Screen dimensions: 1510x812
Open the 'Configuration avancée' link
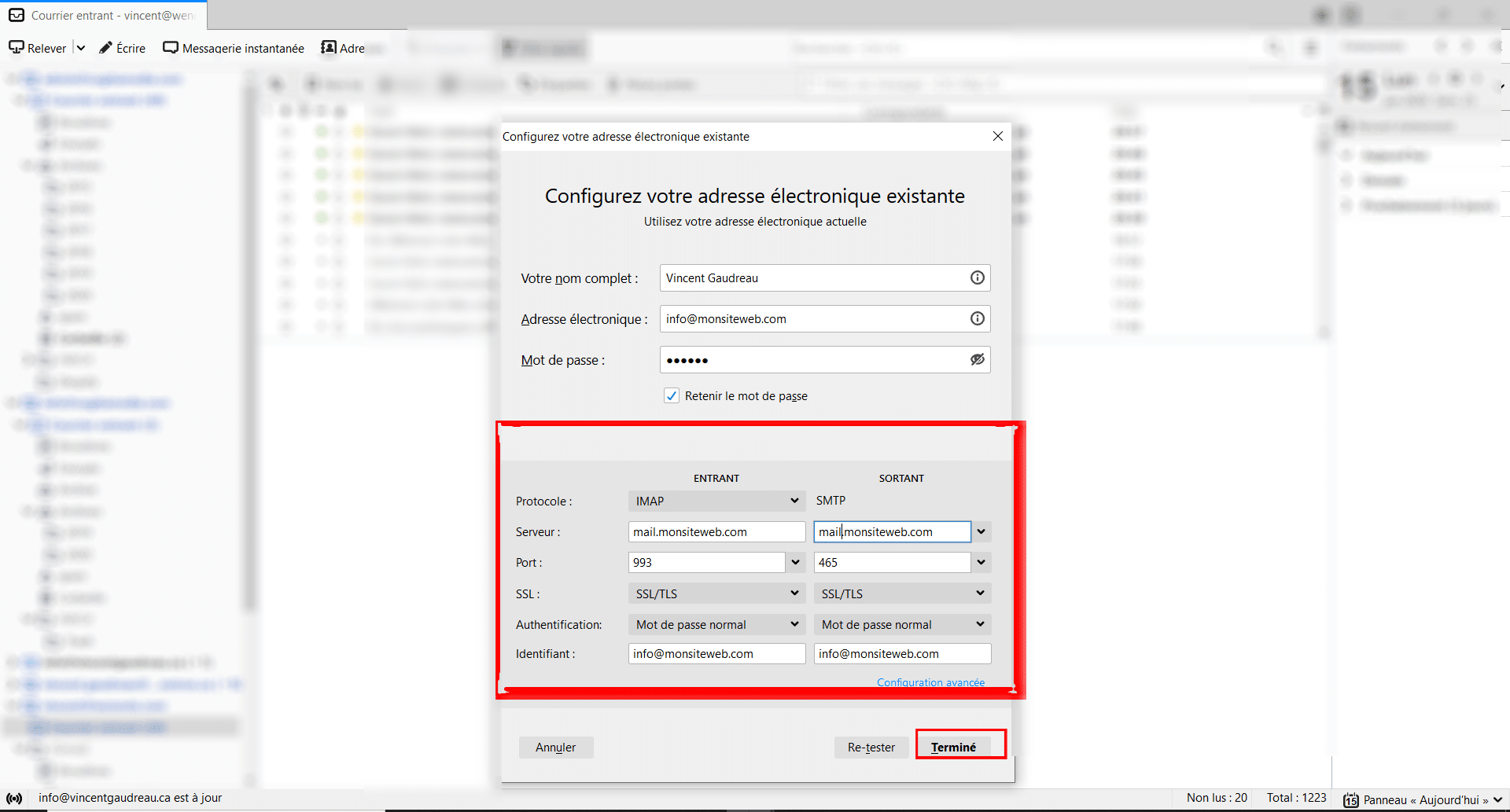click(930, 682)
